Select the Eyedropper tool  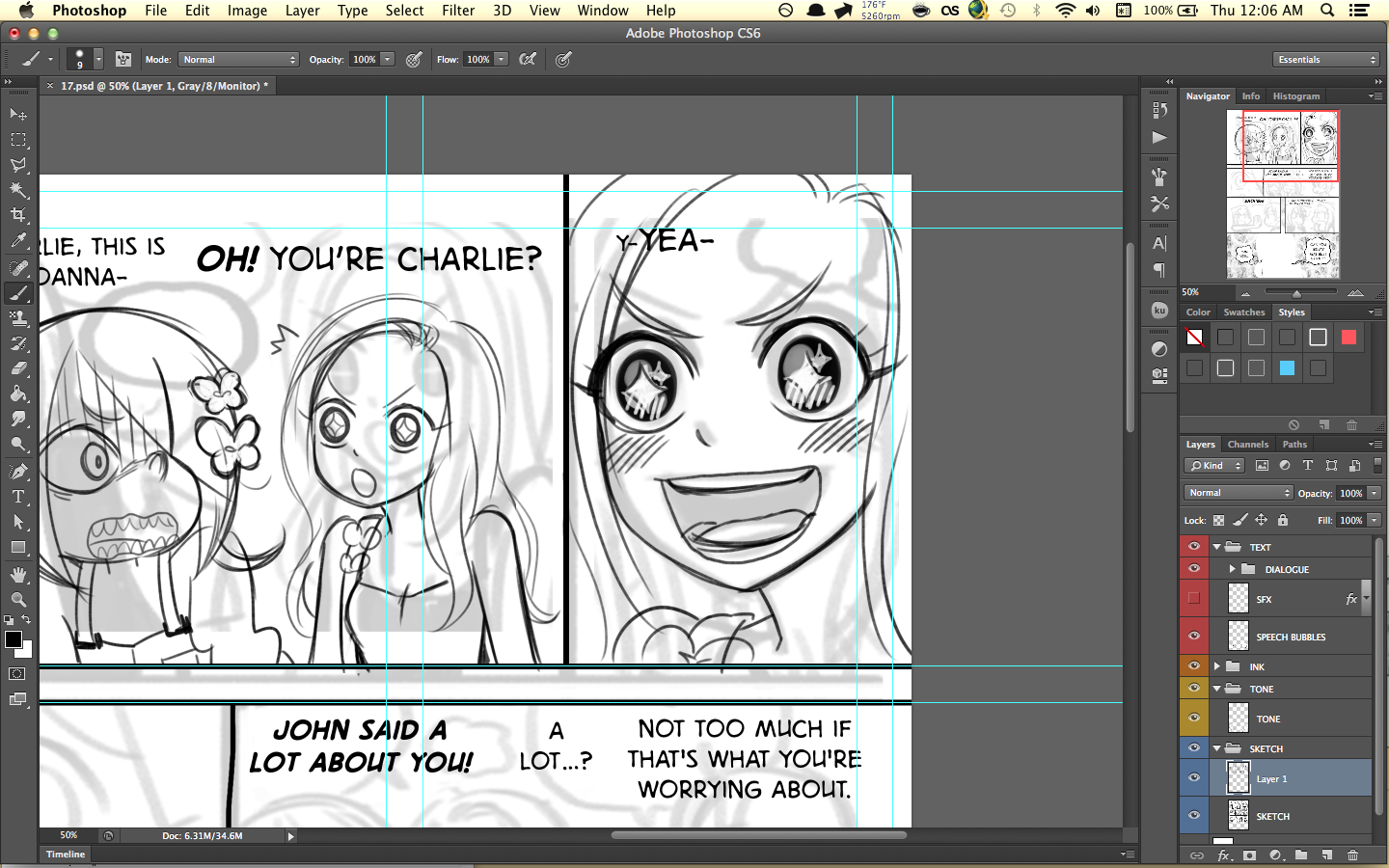(x=18, y=241)
